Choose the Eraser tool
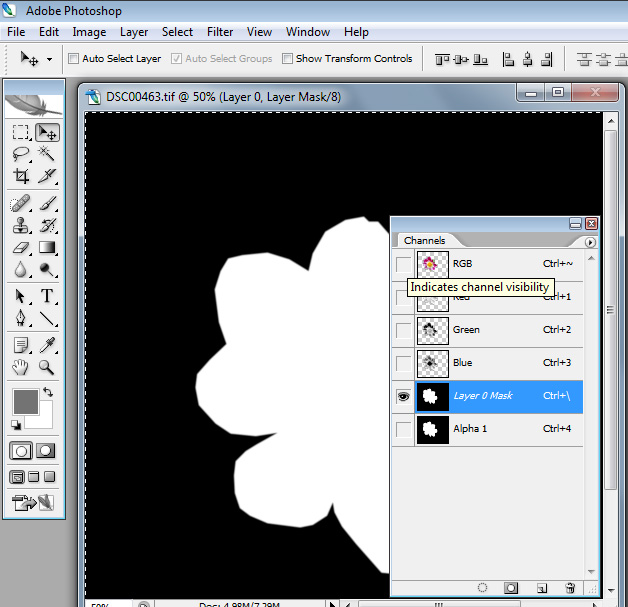This screenshot has height=607, width=628. coord(20,247)
